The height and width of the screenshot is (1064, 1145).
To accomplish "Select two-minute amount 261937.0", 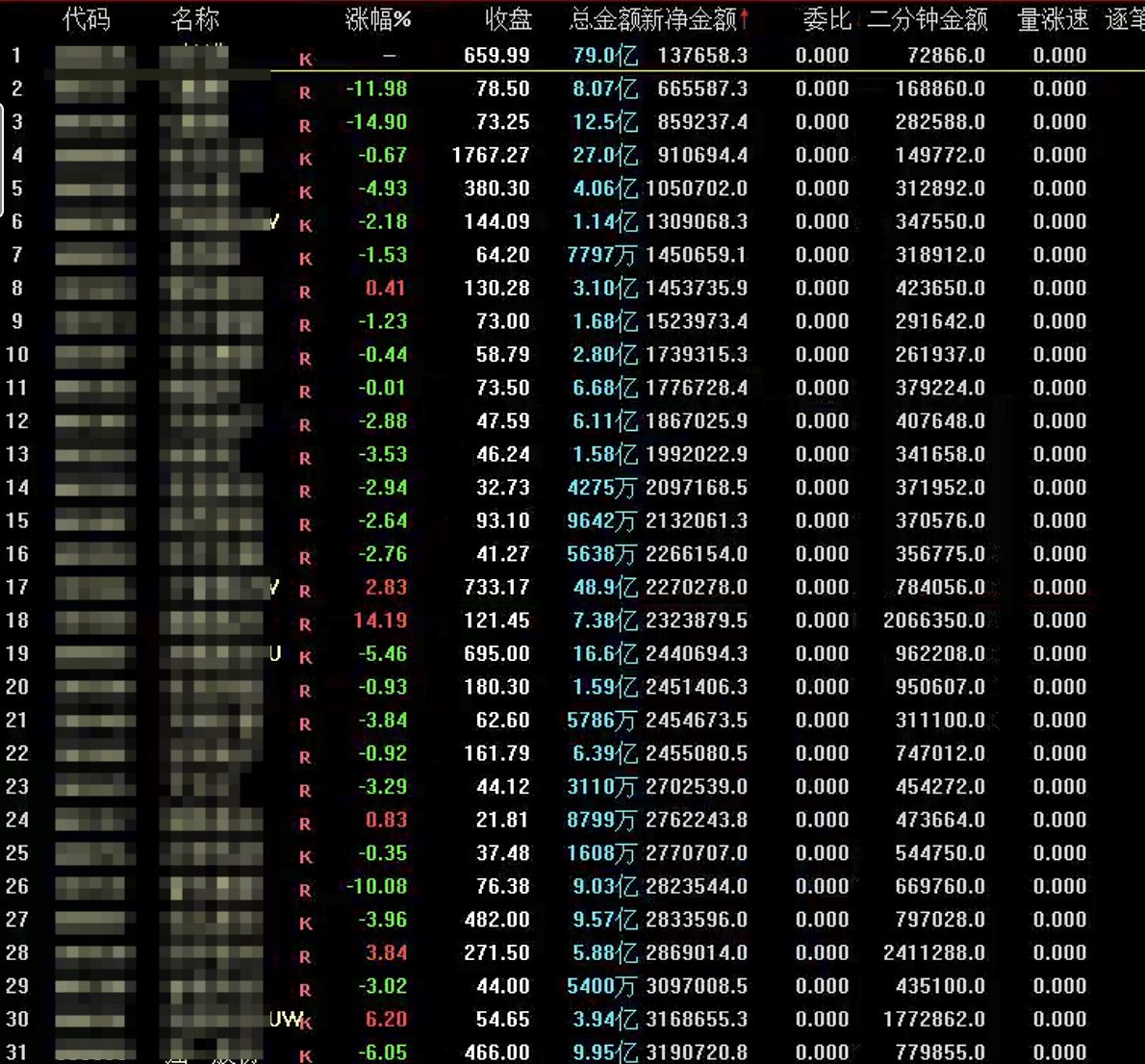I will point(941,355).
